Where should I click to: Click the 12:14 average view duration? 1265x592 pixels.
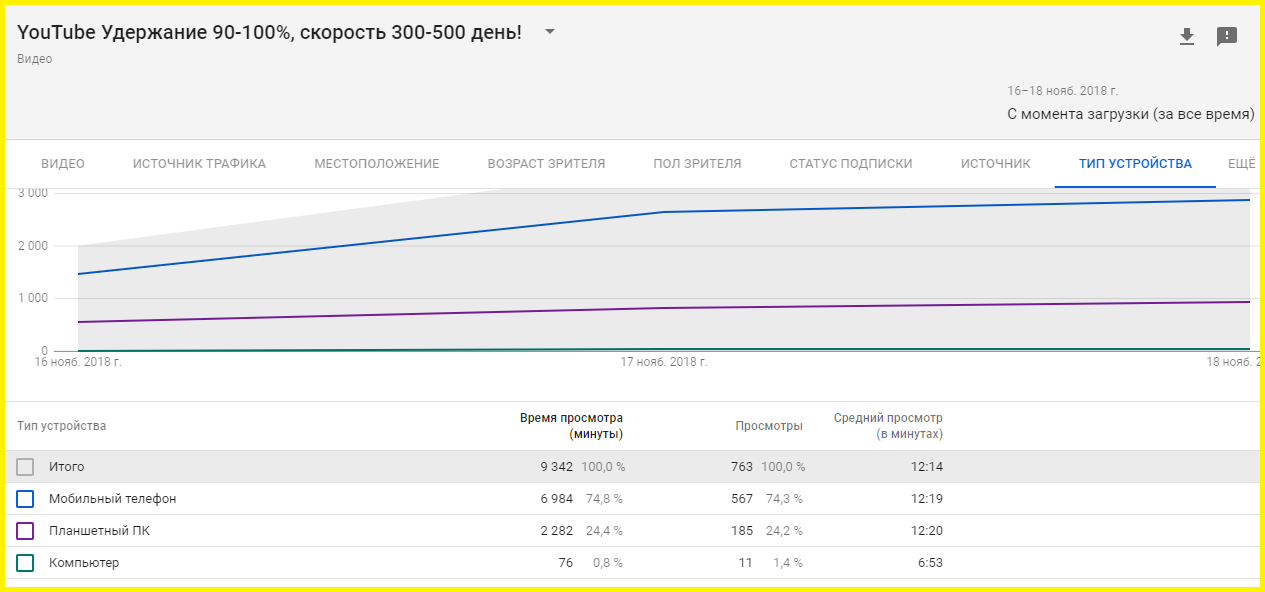click(927, 467)
